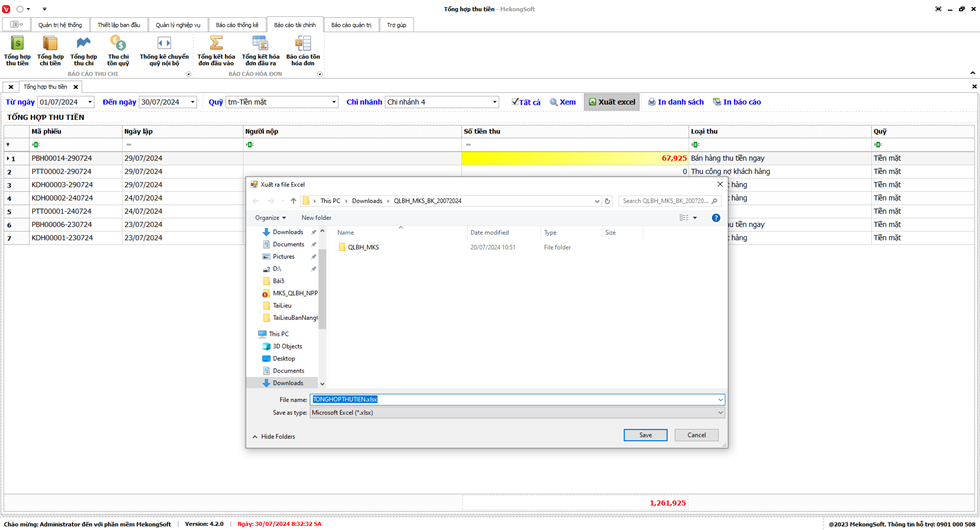Select Downloads under Quick access
980x530 pixels.
click(288, 232)
